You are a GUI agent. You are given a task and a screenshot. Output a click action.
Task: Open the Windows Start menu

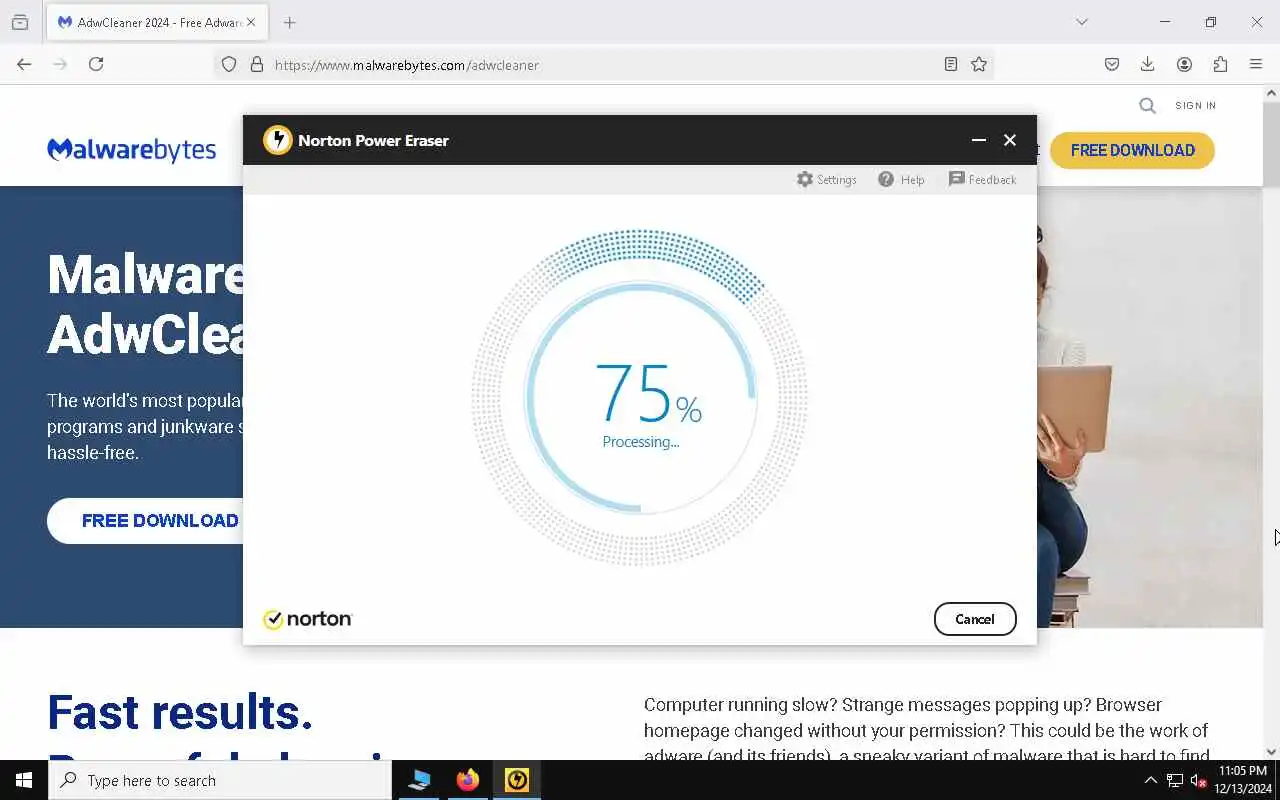[24, 780]
